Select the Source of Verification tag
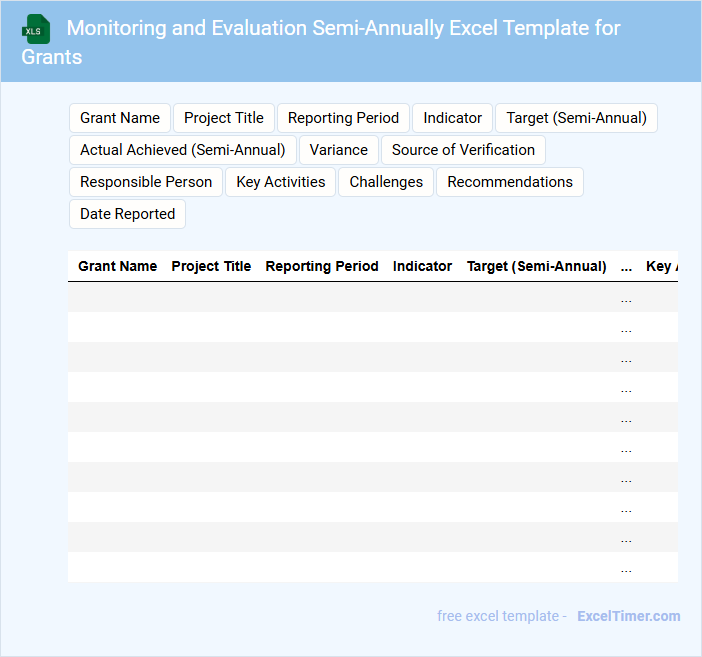 pyautogui.click(x=463, y=150)
